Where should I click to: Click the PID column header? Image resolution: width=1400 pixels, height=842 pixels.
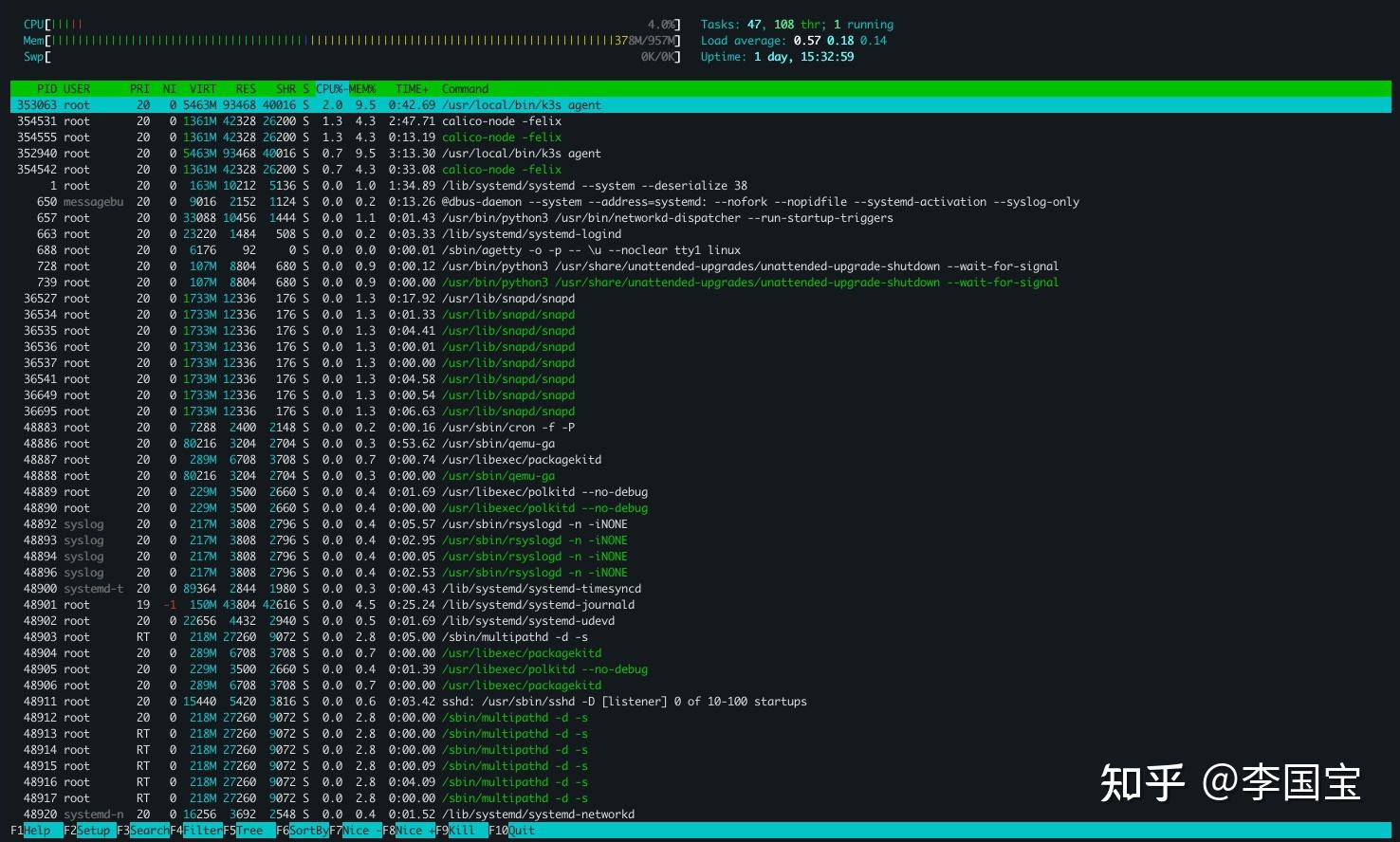pyautogui.click(x=46, y=89)
